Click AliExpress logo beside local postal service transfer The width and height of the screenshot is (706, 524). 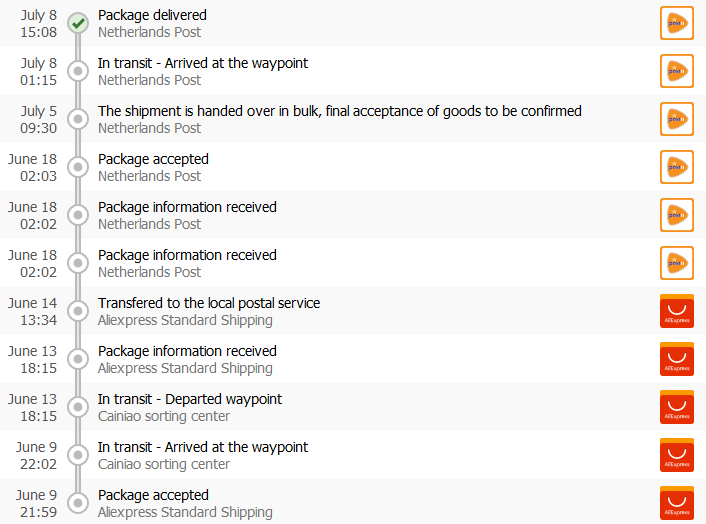click(677, 311)
